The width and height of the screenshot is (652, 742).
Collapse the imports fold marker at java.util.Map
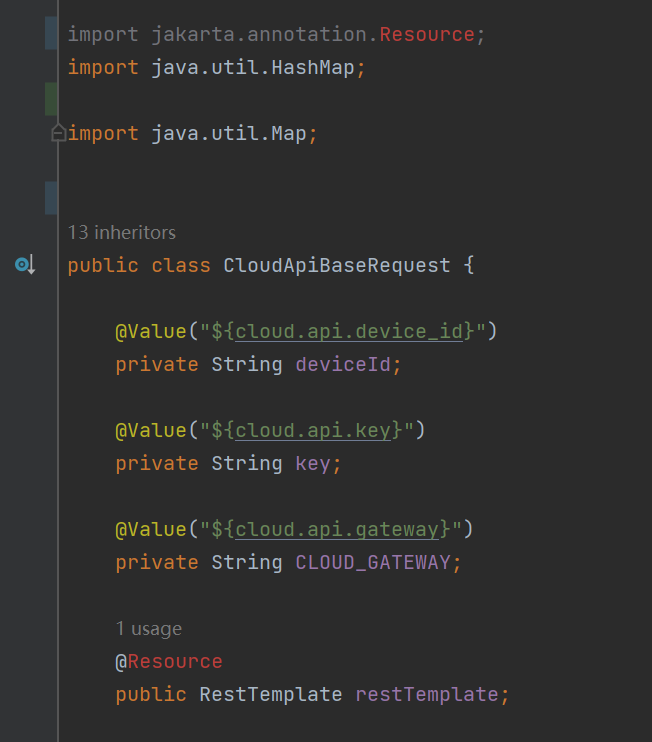(58, 133)
